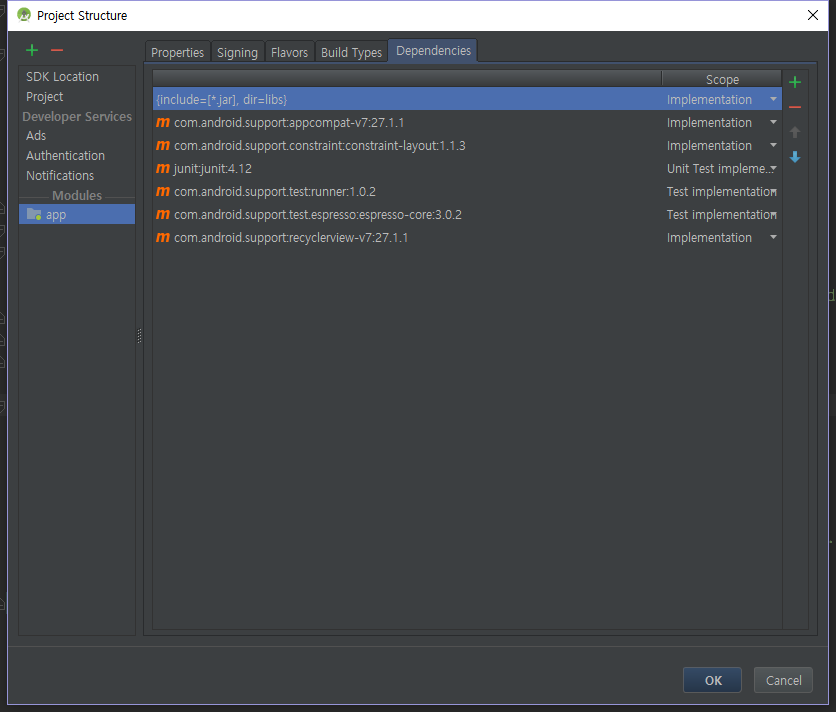Select the {include=[*.jar], dir=libs} row

(467, 99)
